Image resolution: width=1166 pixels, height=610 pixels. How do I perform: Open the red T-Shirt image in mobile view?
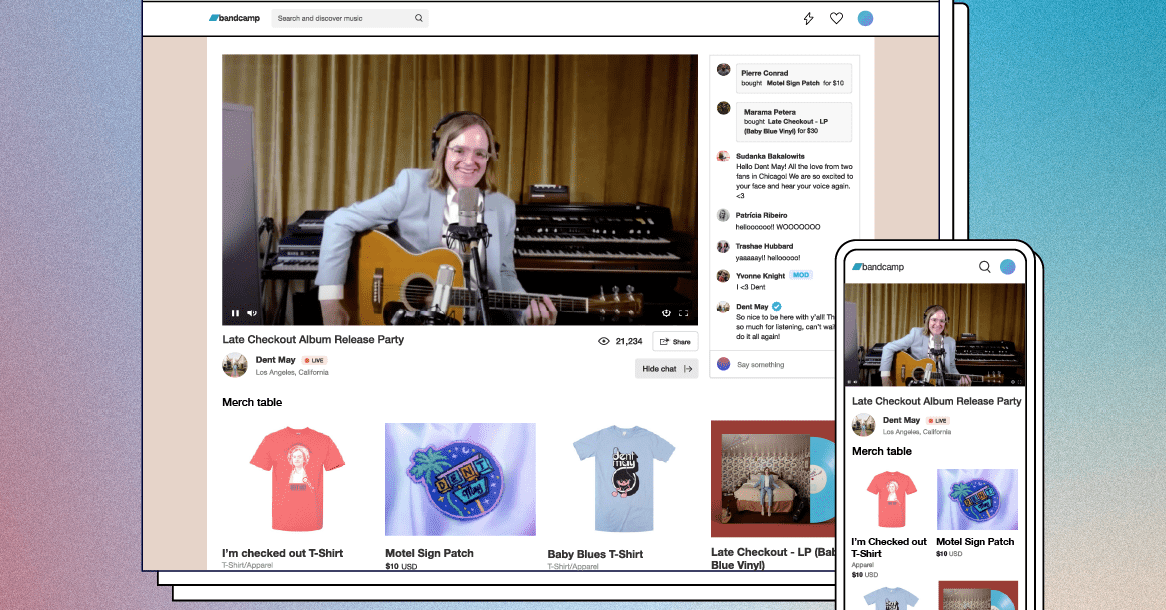(x=892, y=499)
